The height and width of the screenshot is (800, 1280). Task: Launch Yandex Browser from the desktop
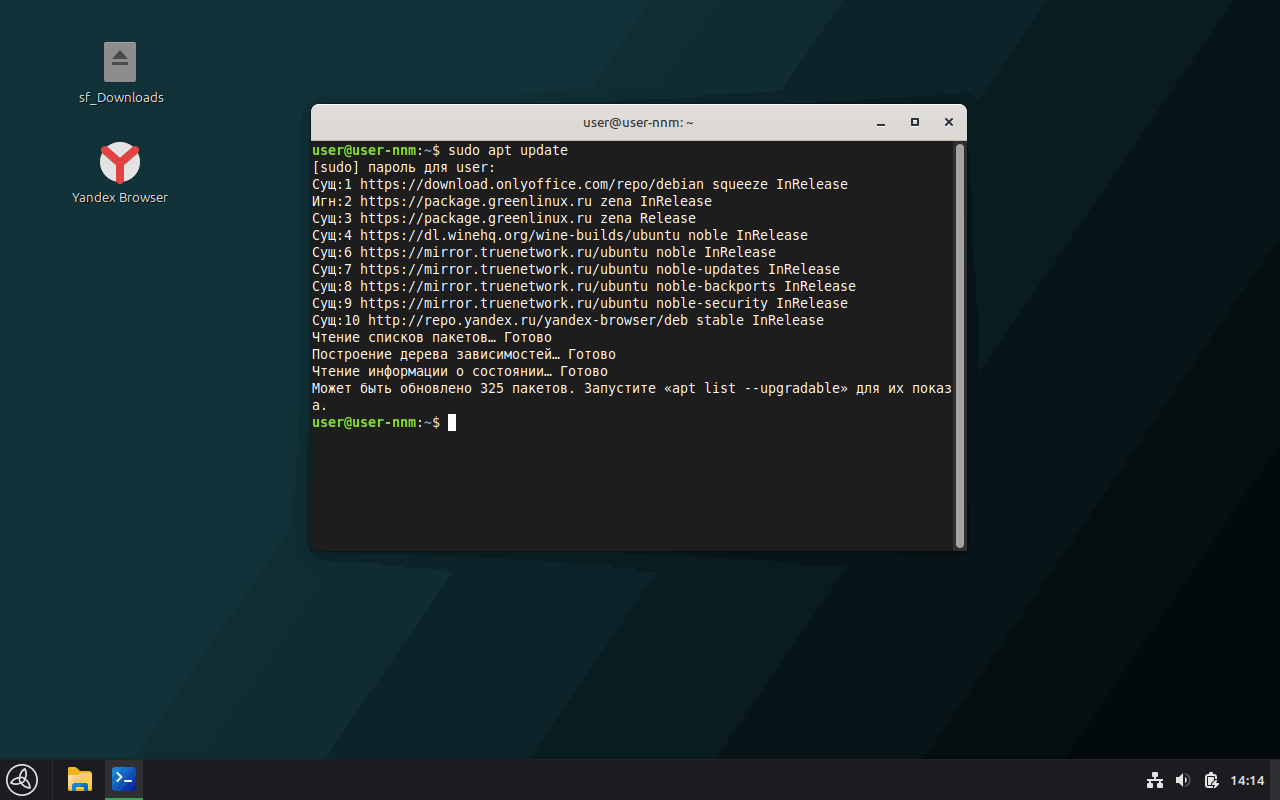tap(120, 163)
